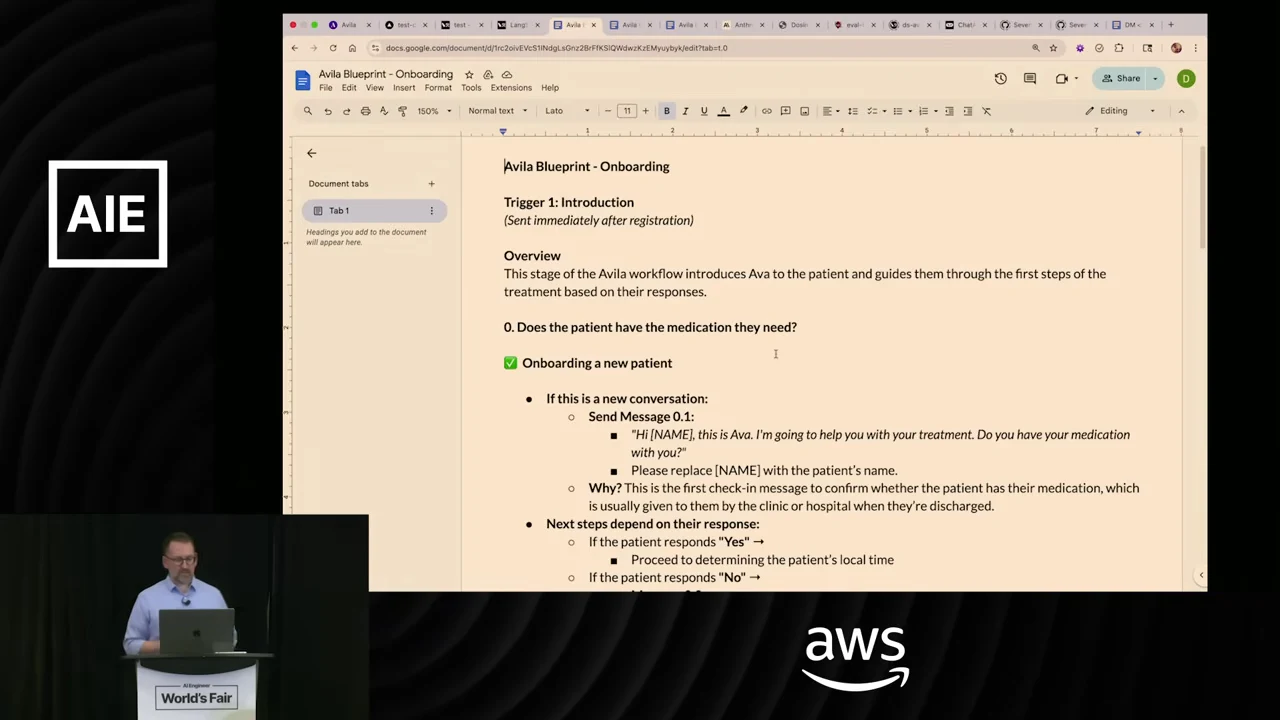Open a new browser tab
Screen dimensions: 1280x720
tap(1171, 25)
